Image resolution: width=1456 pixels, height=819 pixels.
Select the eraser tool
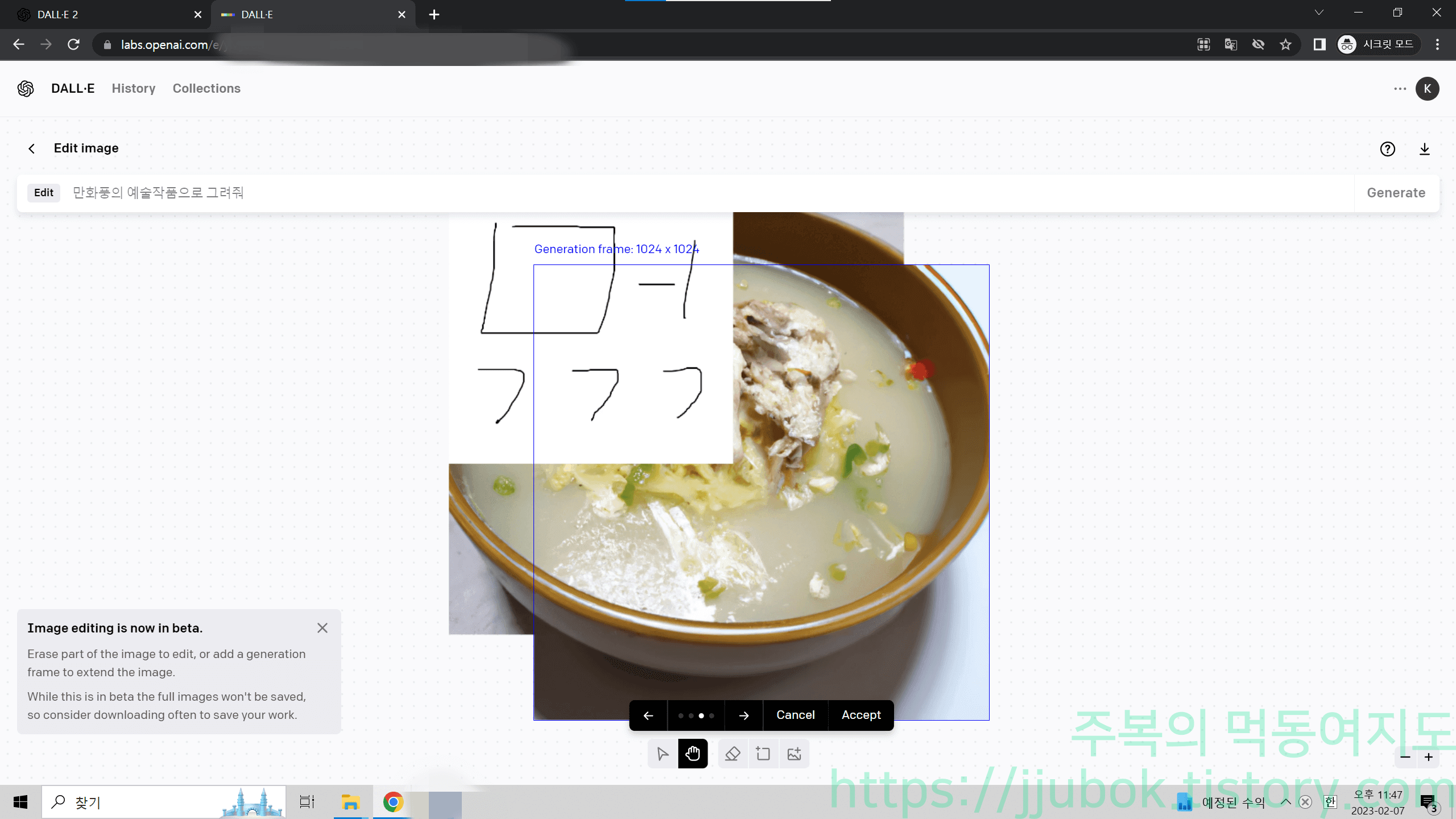pyautogui.click(x=733, y=754)
